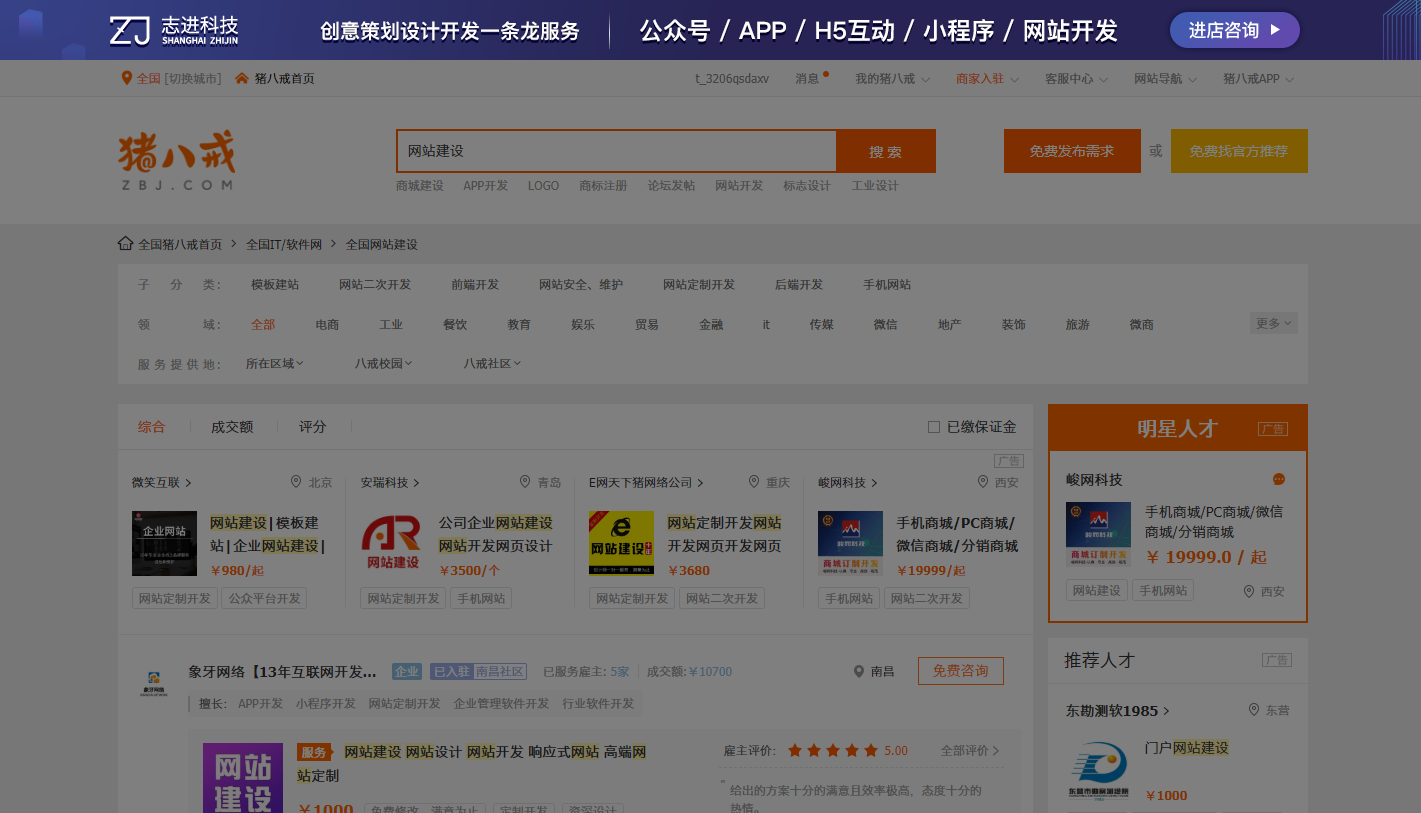The height and width of the screenshot is (813, 1421).
Task: Select the 金融 domain filter
Action: 711,324
